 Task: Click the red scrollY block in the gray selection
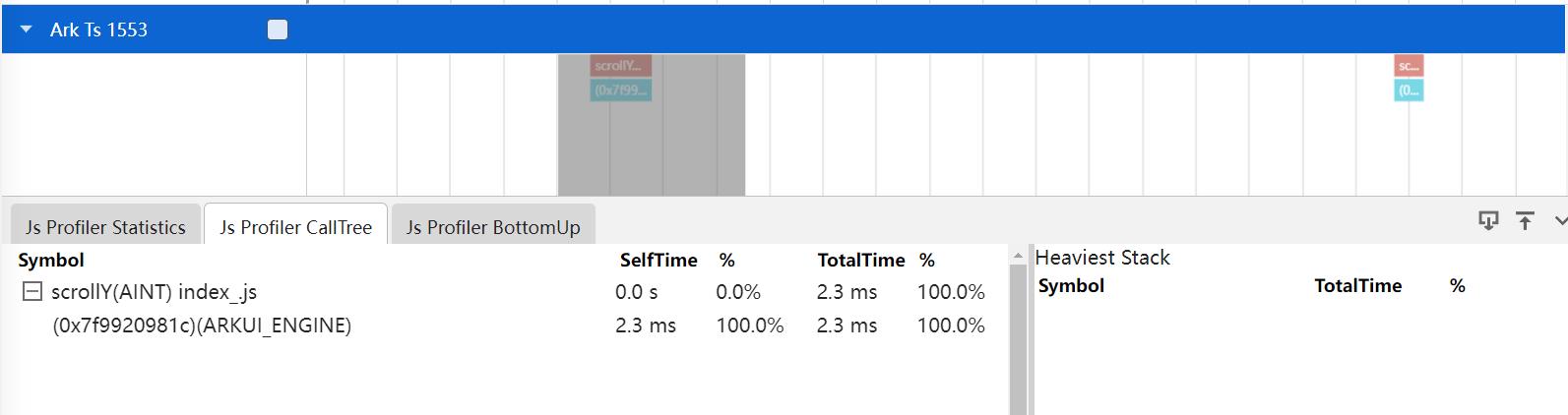(x=620, y=66)
